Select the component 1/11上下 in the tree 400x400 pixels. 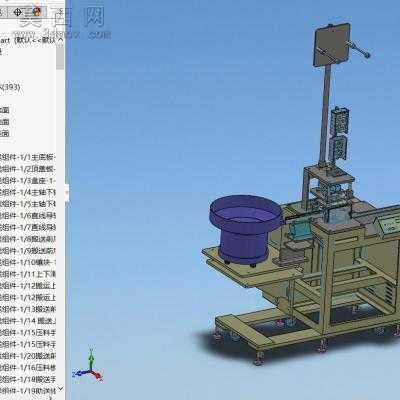tap(28, 274)
